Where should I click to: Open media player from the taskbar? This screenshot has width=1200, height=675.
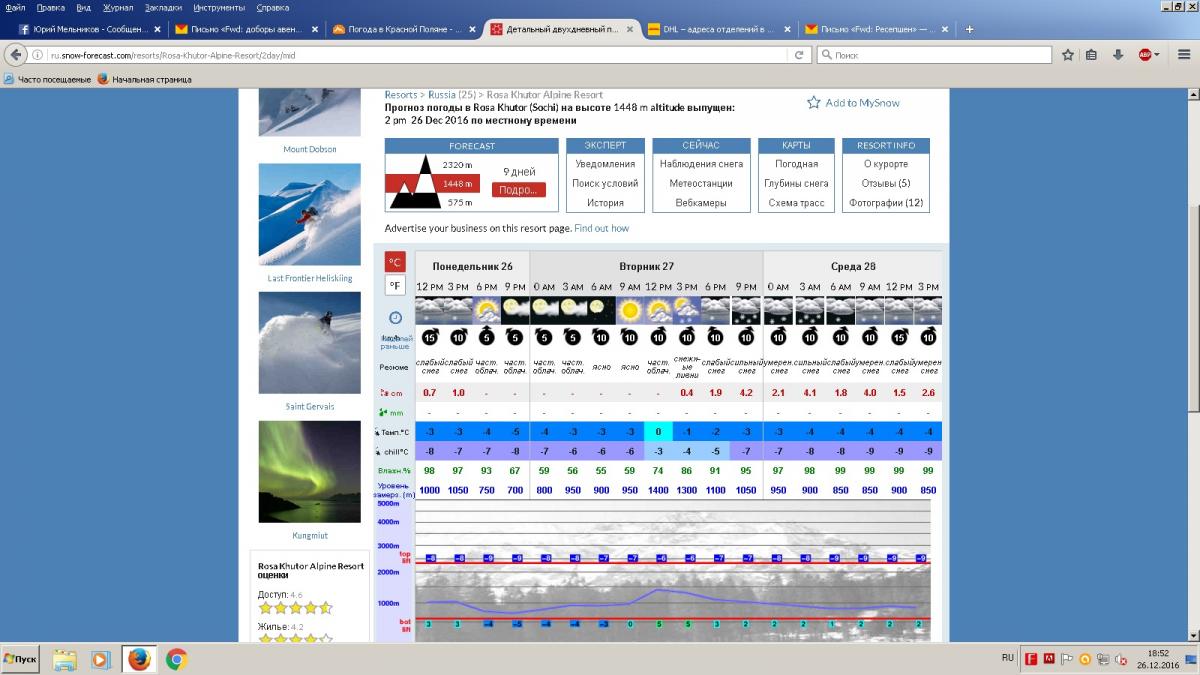[101, 659]
